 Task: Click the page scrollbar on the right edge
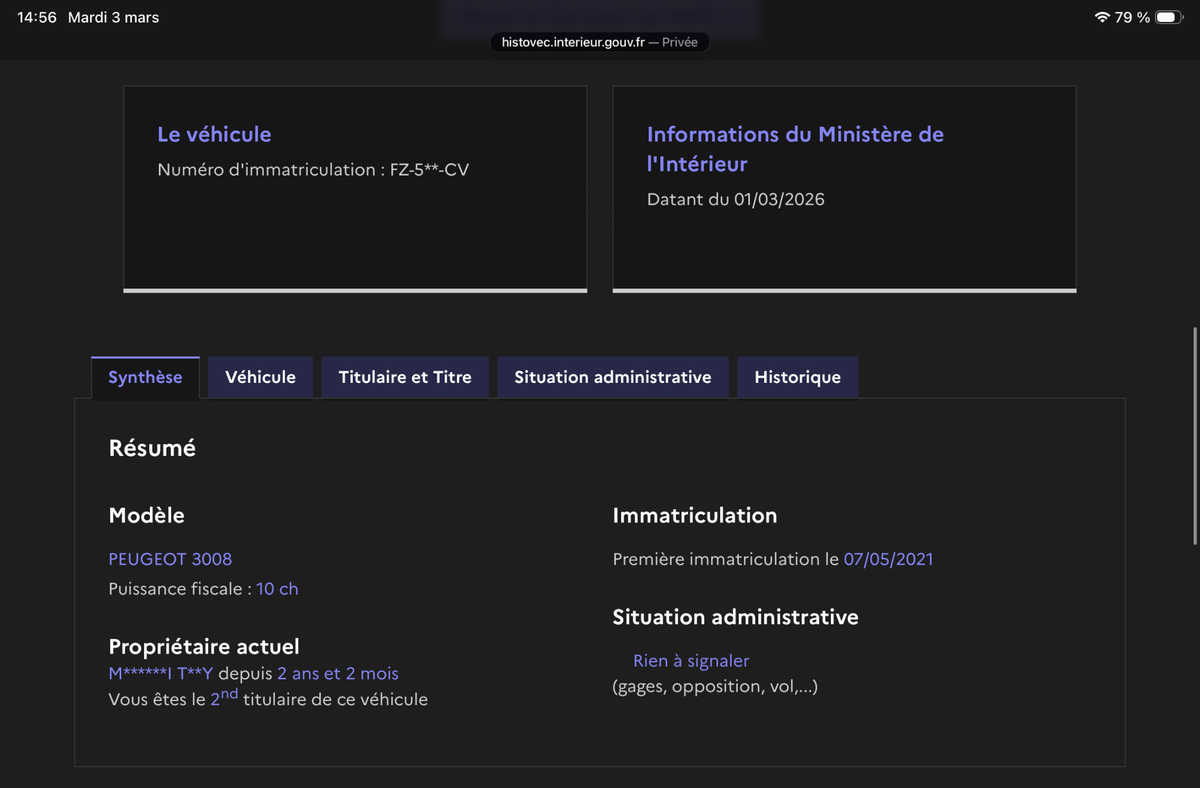click(x=1194, y=435)
